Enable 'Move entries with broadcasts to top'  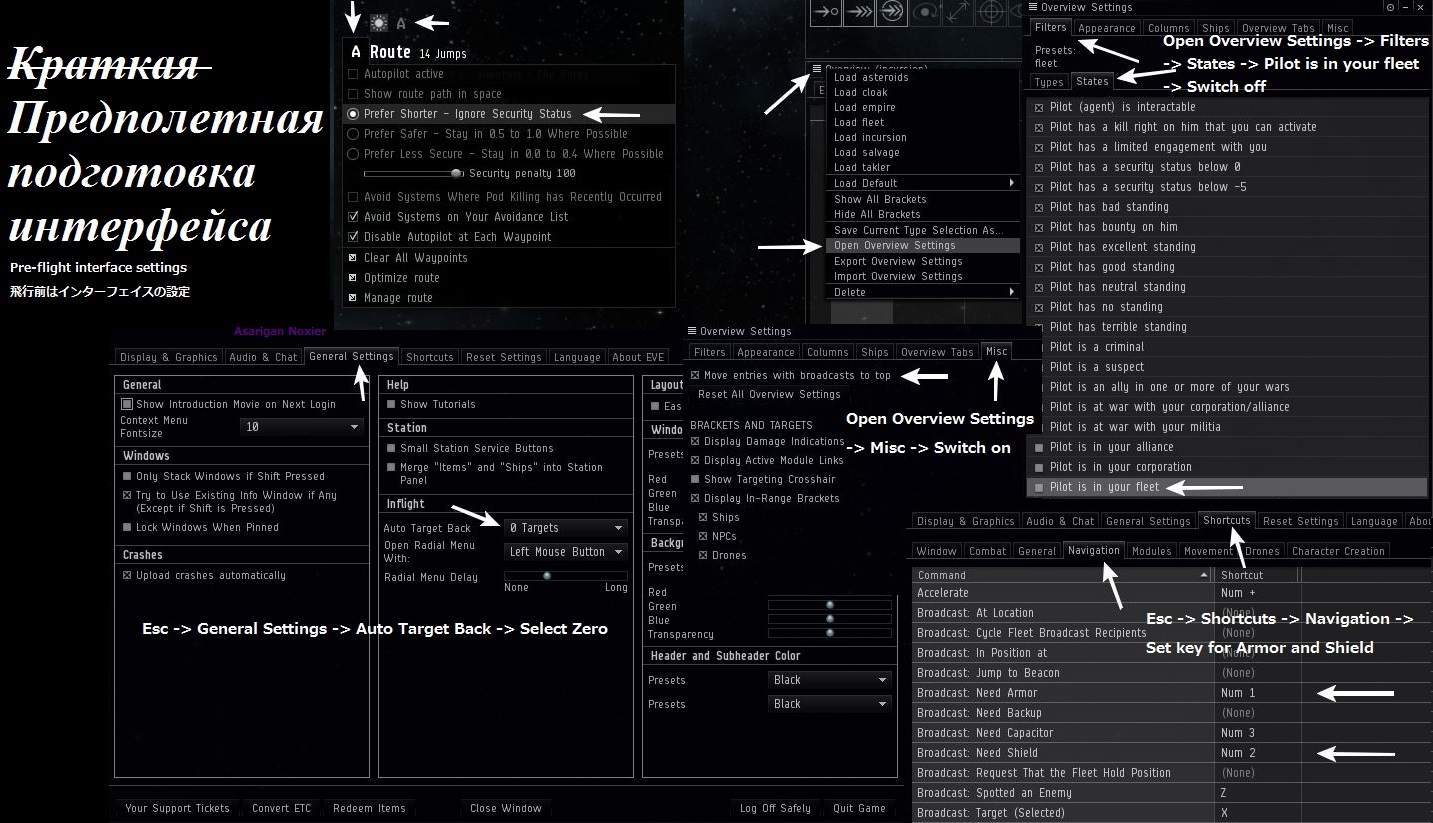[696, 375]
